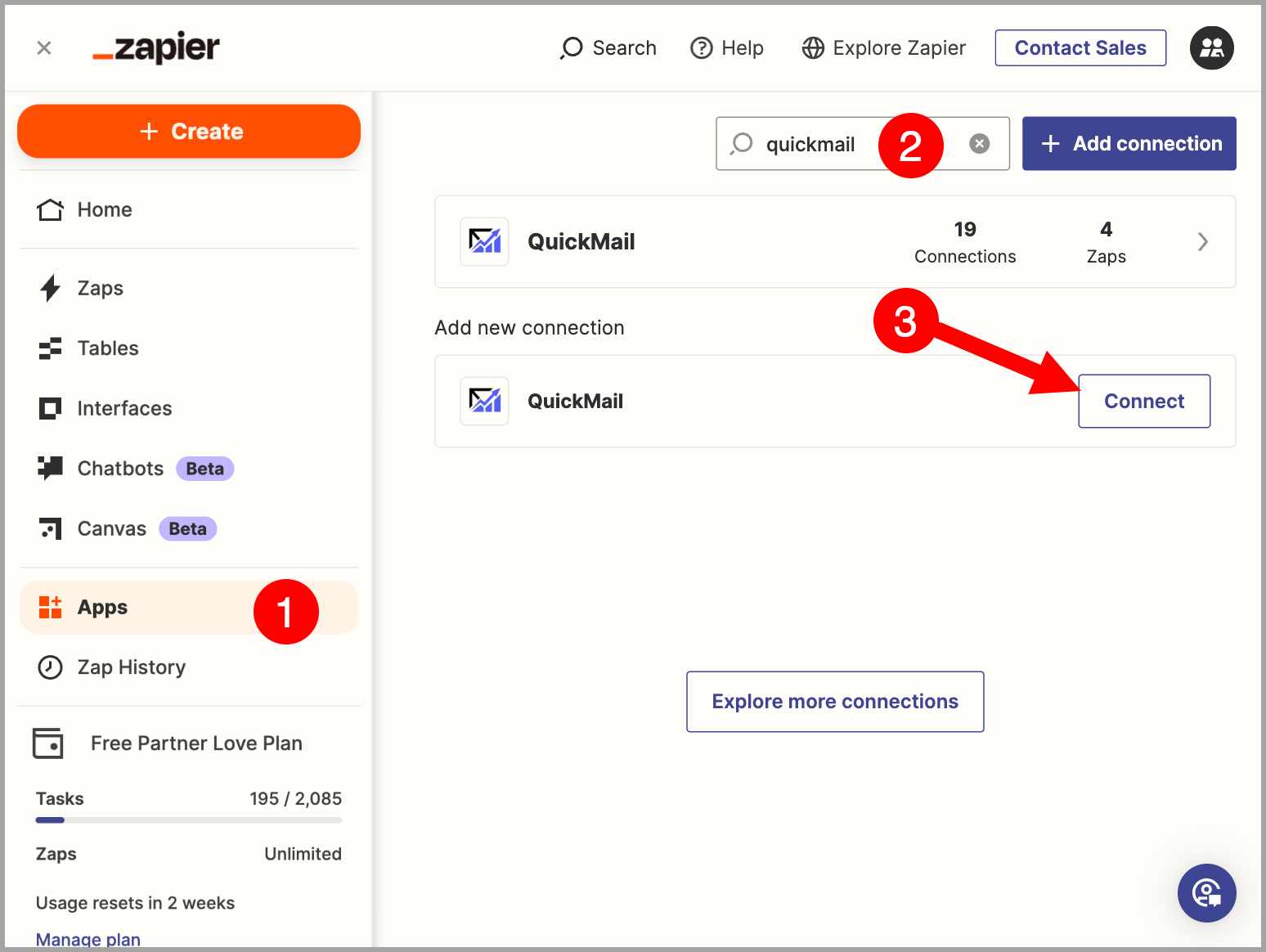The height and width of the screenshot is (952, 1266).
Task: Click the Add new connection heading
Action: click(x=530, y=328)
